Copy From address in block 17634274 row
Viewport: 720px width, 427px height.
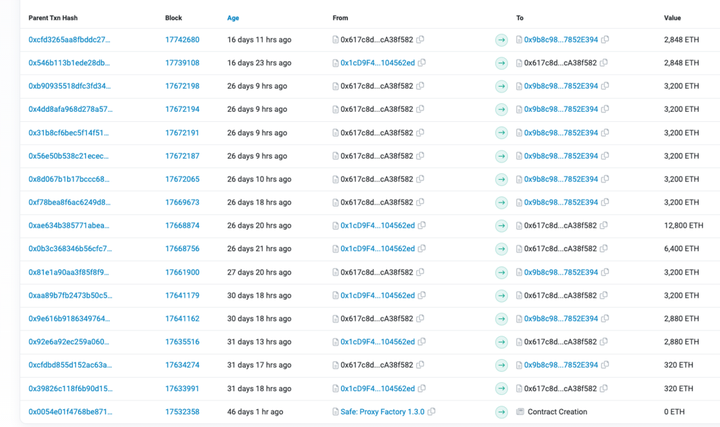[420, 365]
